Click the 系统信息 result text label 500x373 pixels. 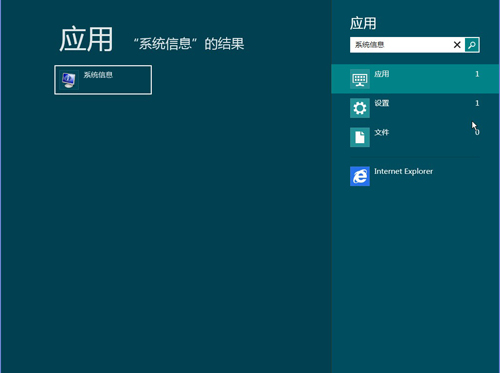98,75
